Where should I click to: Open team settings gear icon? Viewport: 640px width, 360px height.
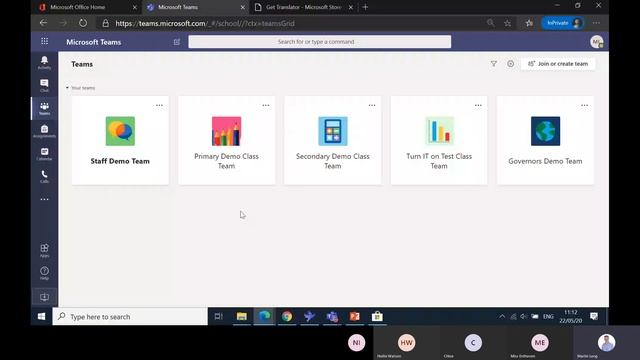(x=511, y=64)
